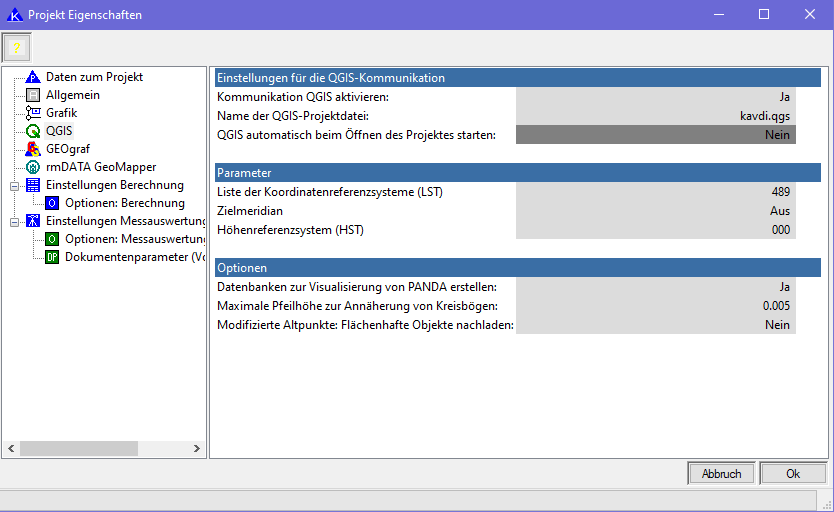Toggle Kommunikation QGIS aktivieren value Ja
Viewport: 834px width, 512px height.
coord(655,97)
